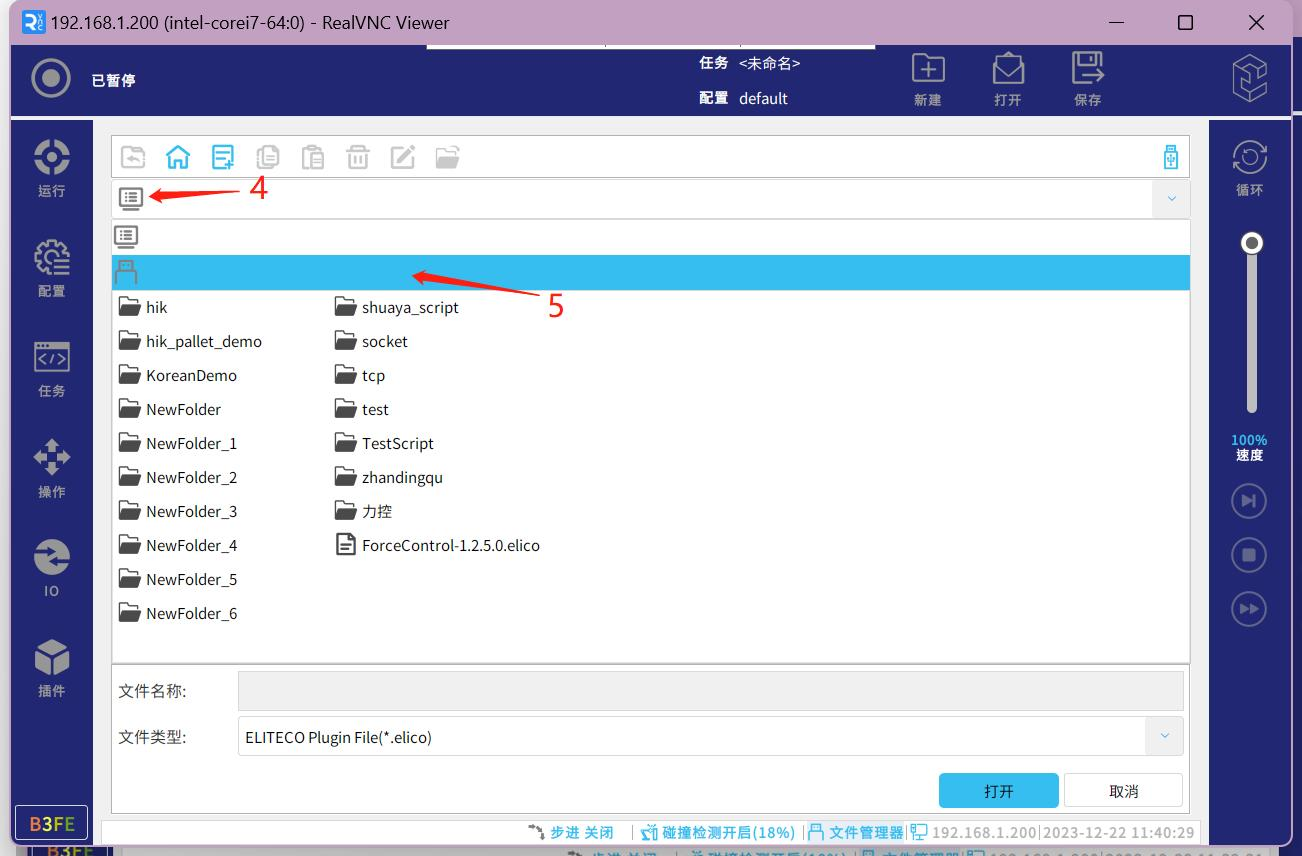1302x856 pixels.
Task: Click the 打开 (Open) blue button
Action: point(998,791)
